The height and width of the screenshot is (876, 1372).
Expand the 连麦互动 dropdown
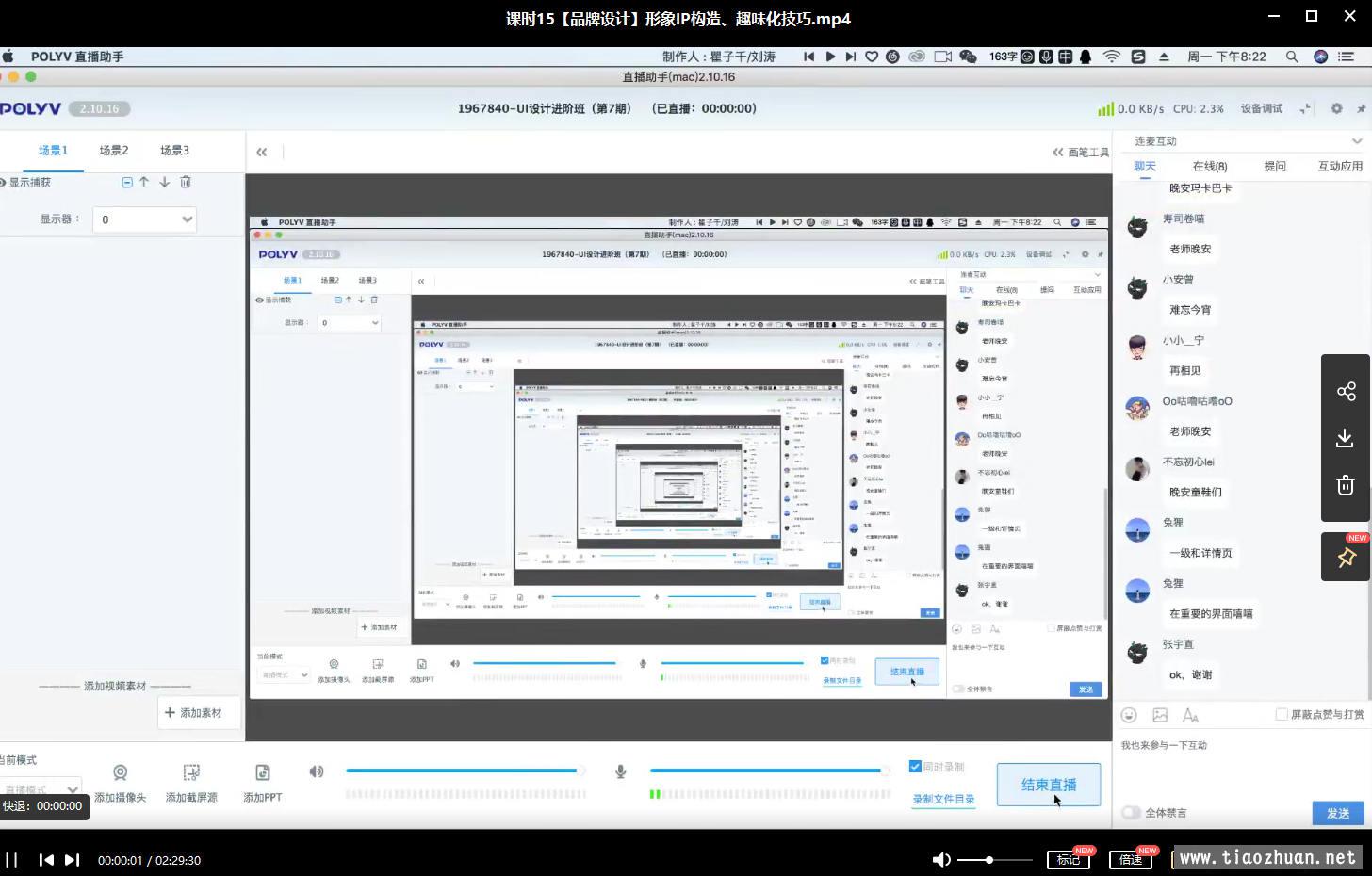click(x=1356, y=141)
